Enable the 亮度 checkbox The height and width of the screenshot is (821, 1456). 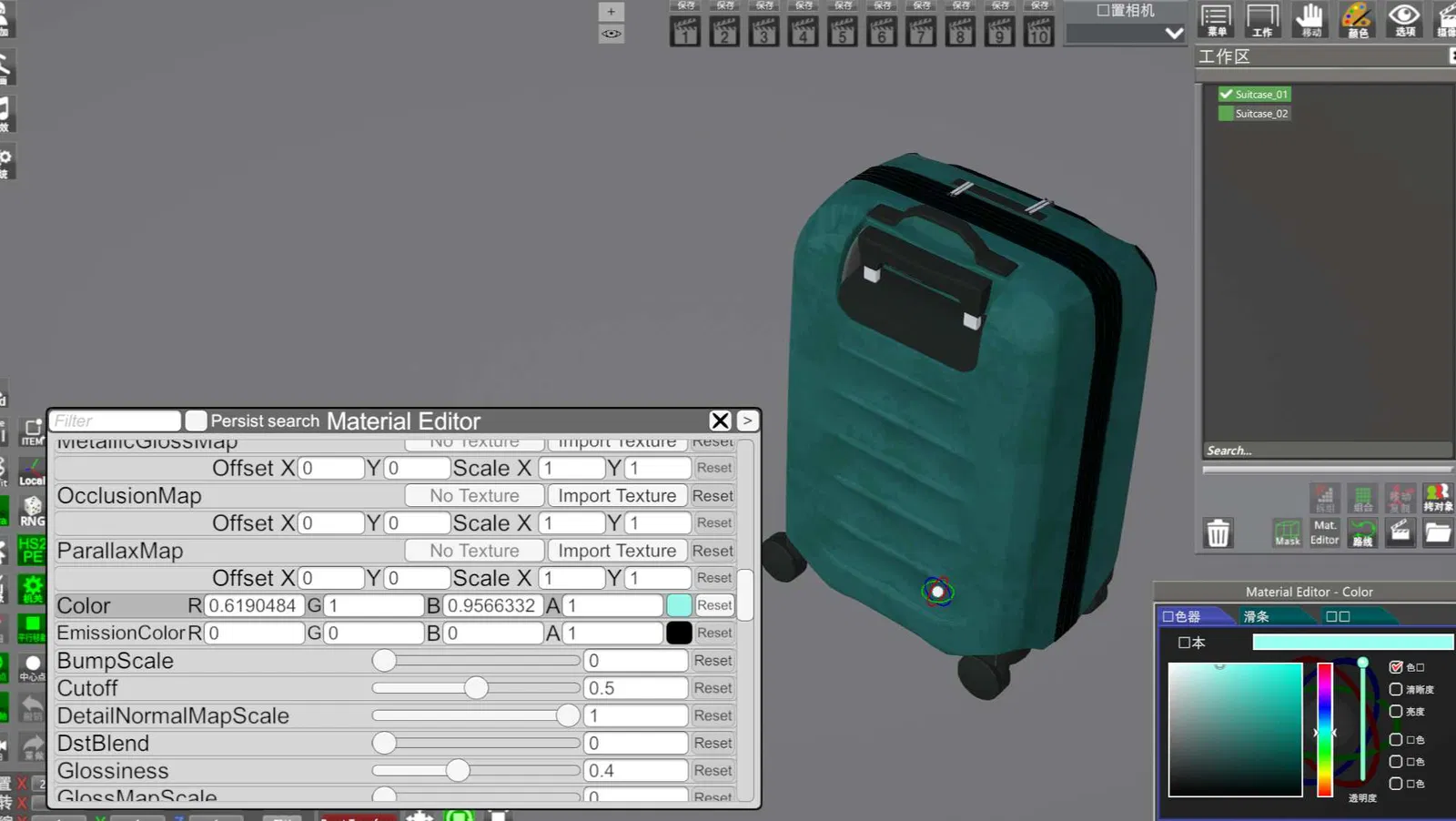(1396, 711)
